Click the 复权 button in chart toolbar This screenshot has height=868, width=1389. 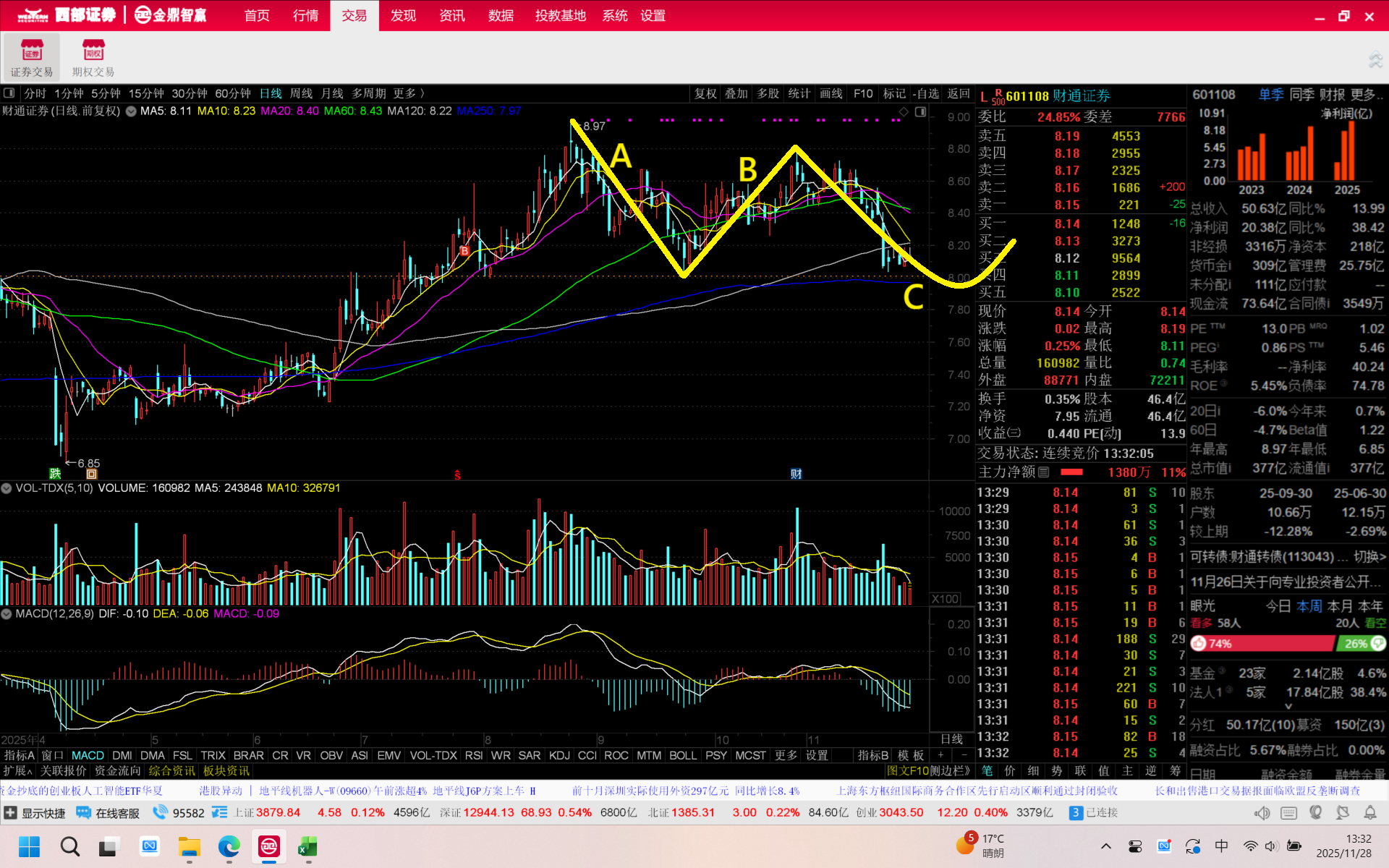[705, 93]
